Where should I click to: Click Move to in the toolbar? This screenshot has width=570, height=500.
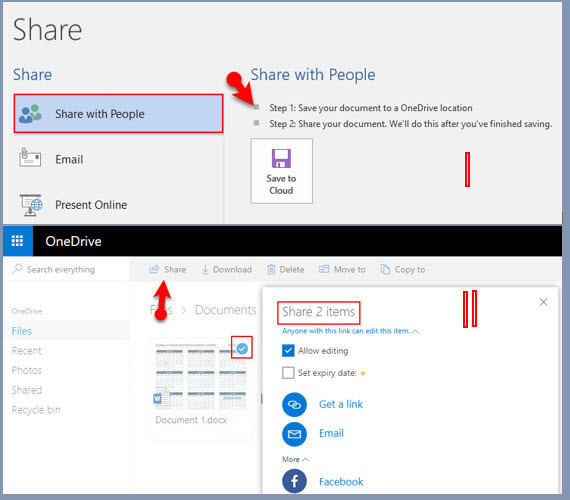click(342, 269)
